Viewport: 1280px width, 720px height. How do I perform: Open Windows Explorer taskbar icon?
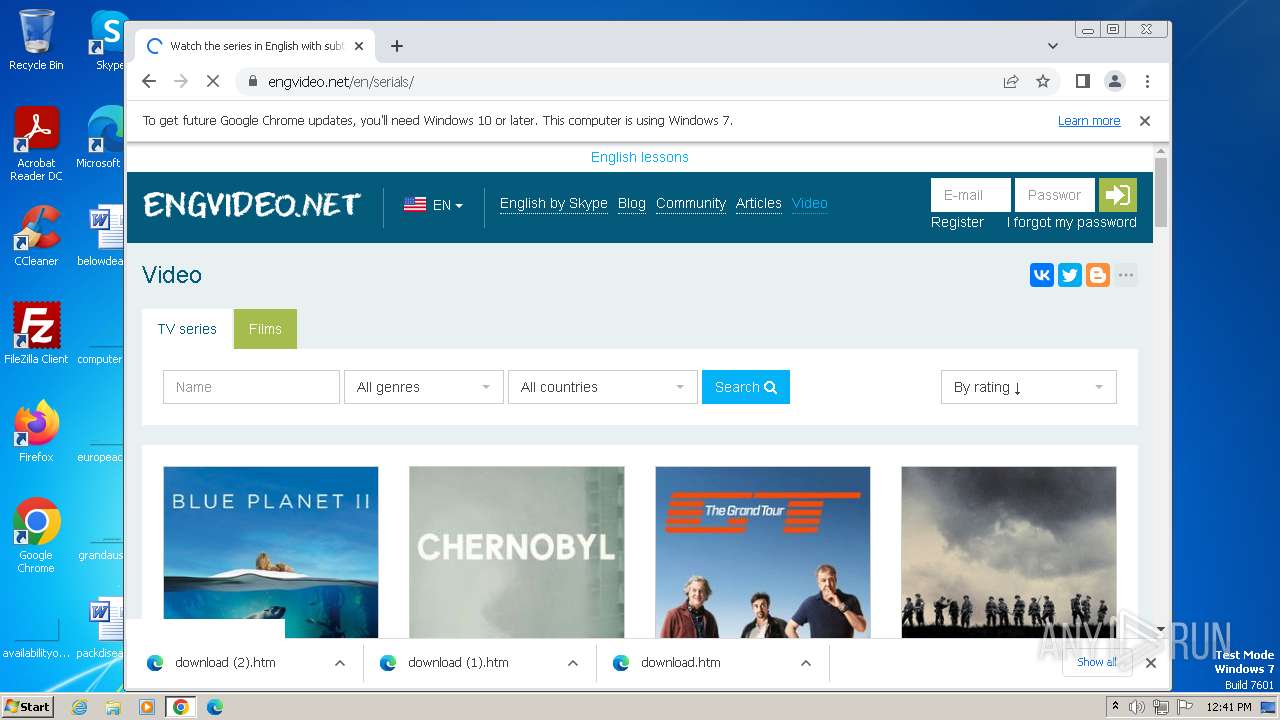click(x=113, y=707)
